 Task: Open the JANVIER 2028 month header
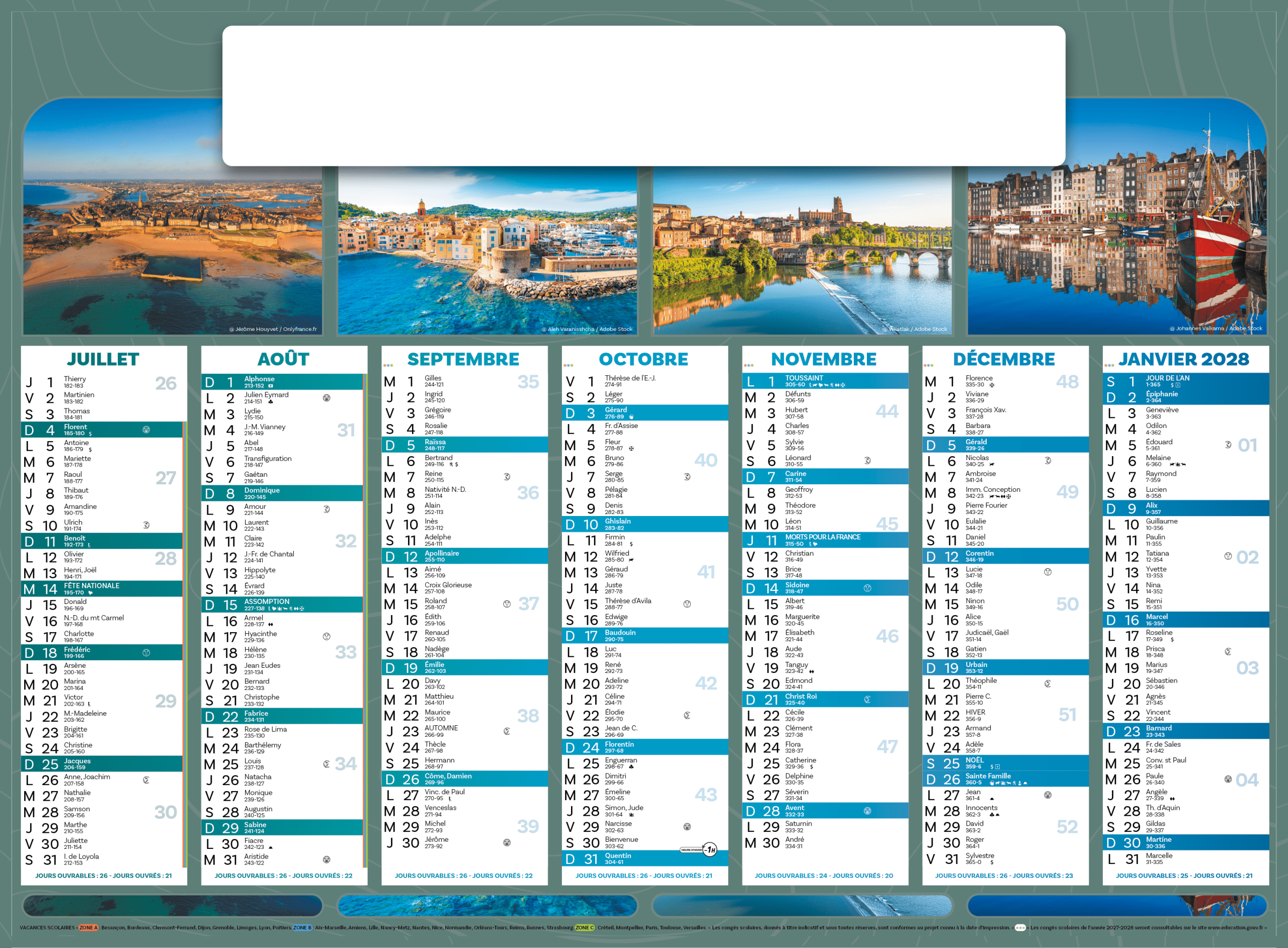point(1183,359)
